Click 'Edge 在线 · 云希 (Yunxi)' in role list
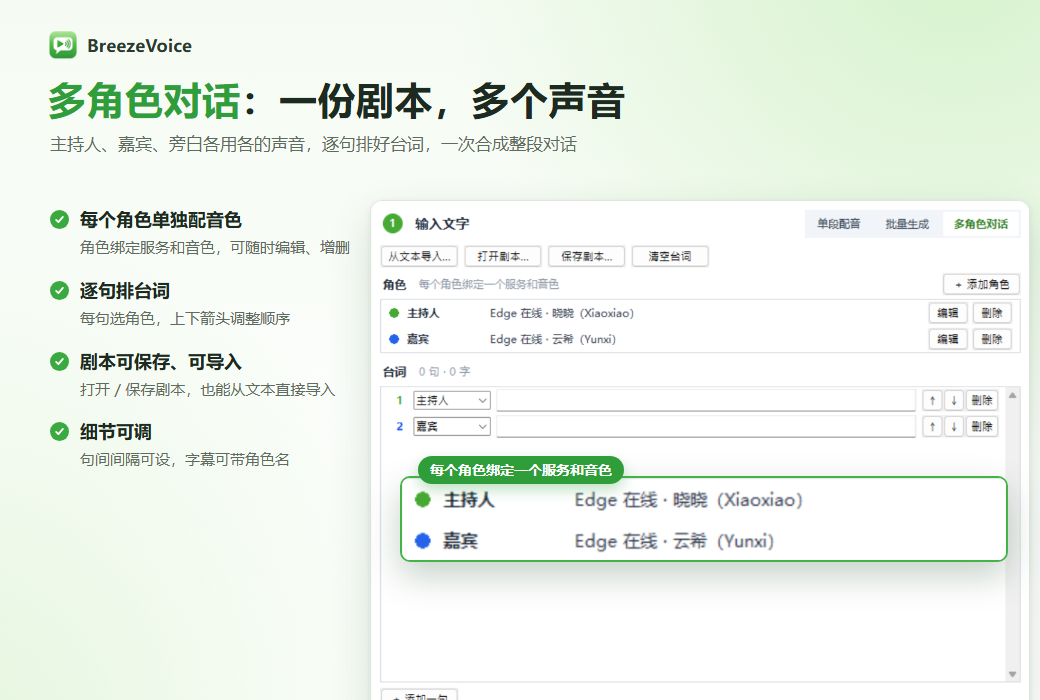 coord(552,339)
